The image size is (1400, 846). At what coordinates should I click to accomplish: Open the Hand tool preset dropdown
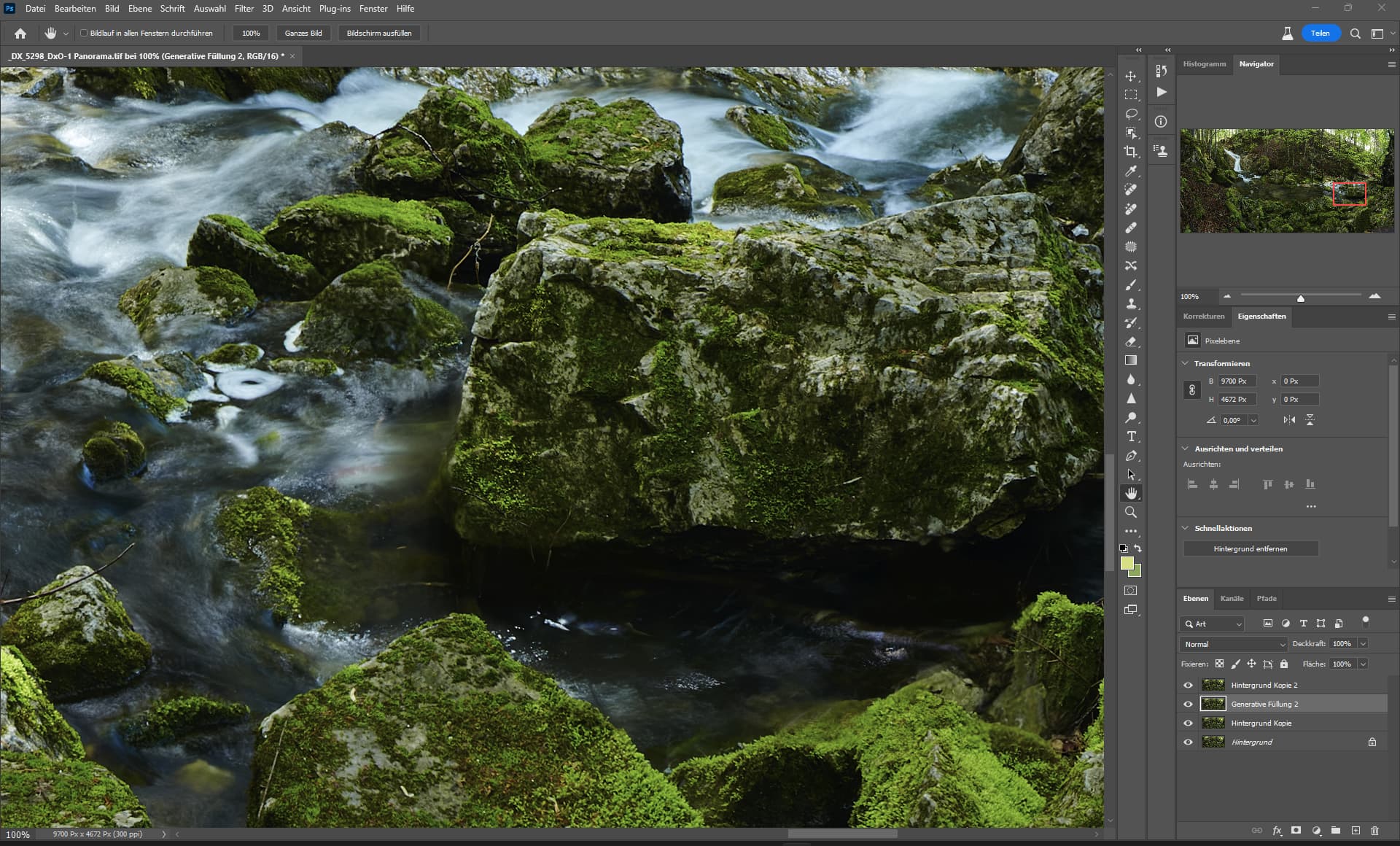tap(66, 34)
